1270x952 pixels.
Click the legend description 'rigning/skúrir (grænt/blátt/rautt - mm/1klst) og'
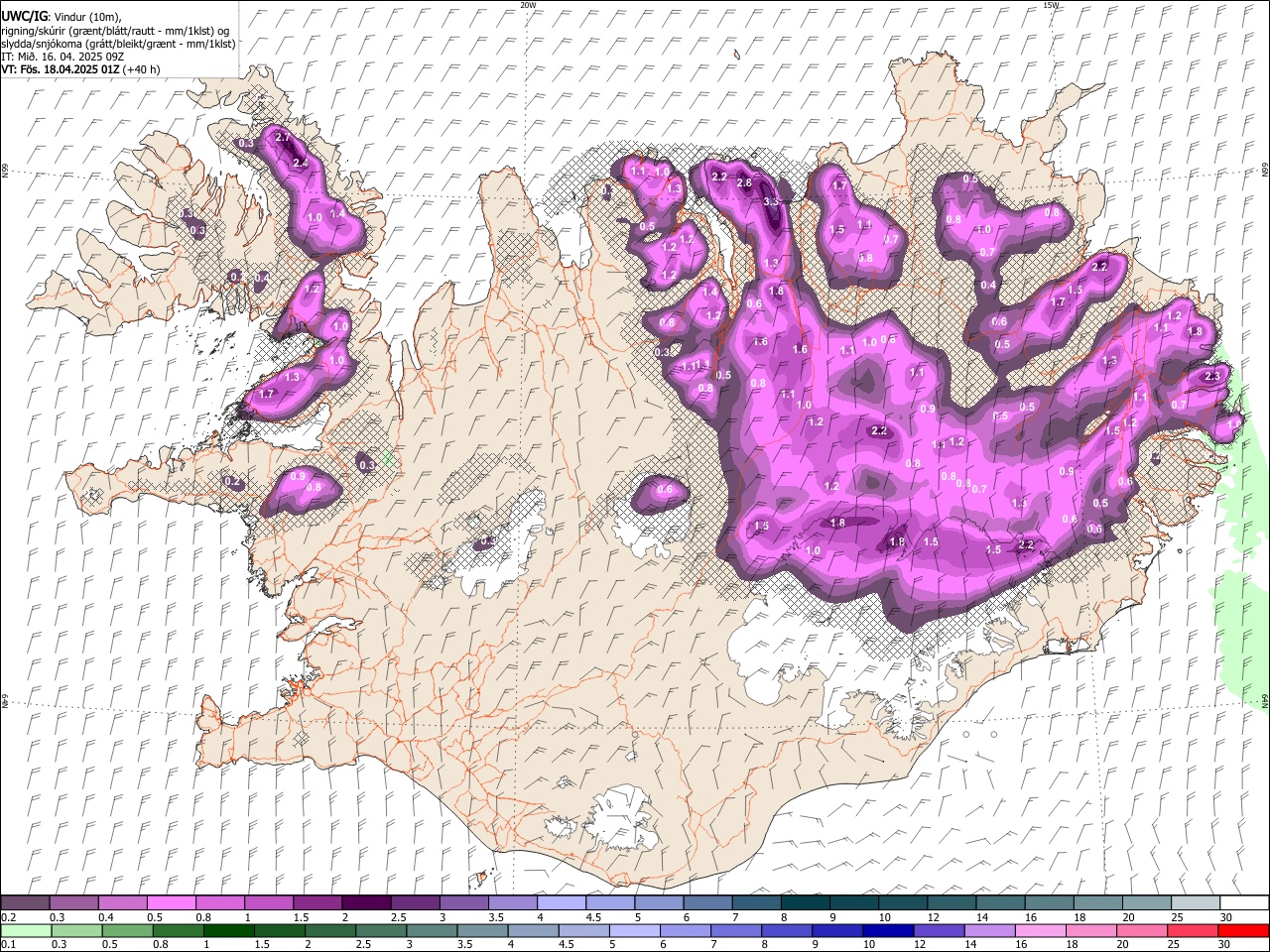[116, 31]
